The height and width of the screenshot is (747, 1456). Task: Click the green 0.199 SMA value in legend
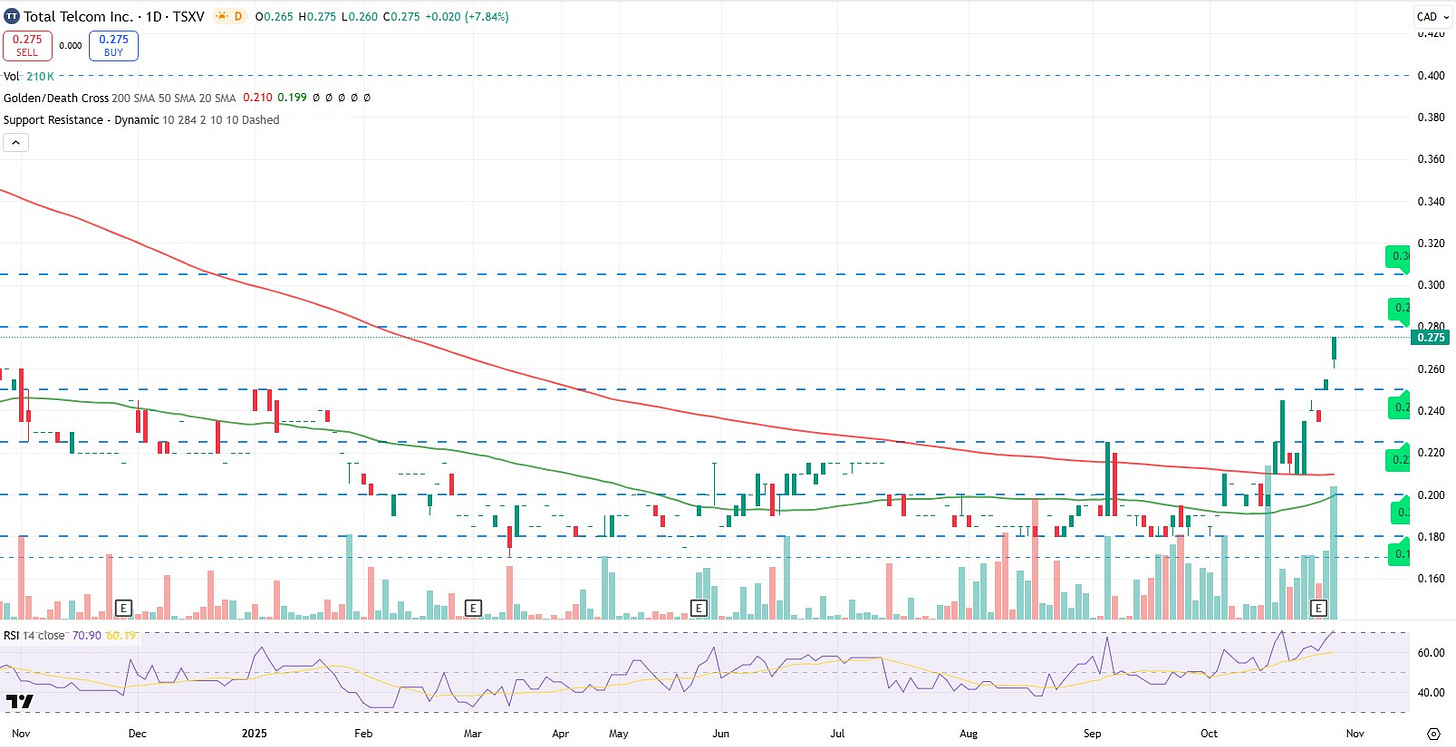pyautogui.click(x=291, y=98)
